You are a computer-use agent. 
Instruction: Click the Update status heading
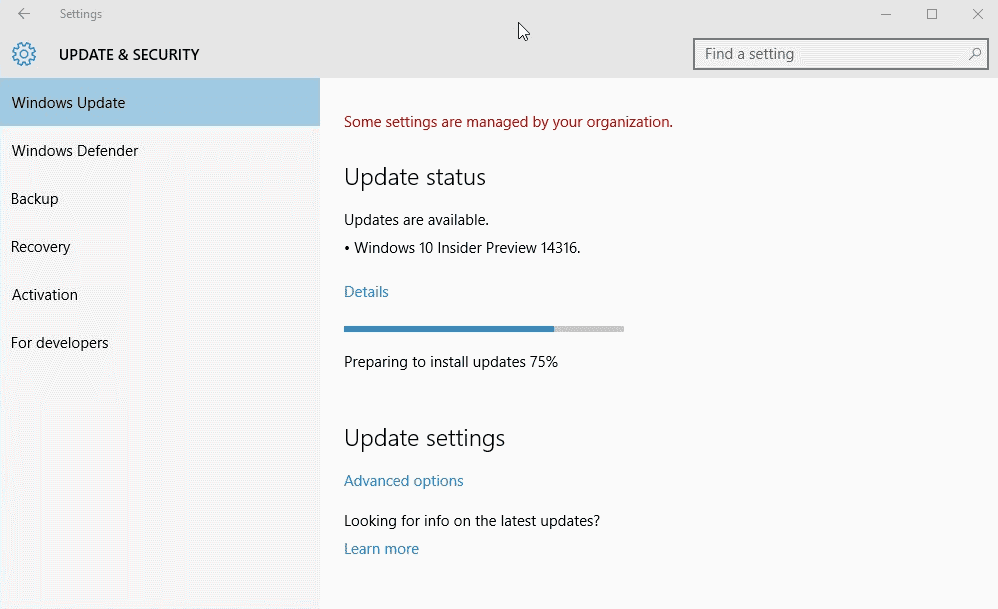tap(414, 177)
